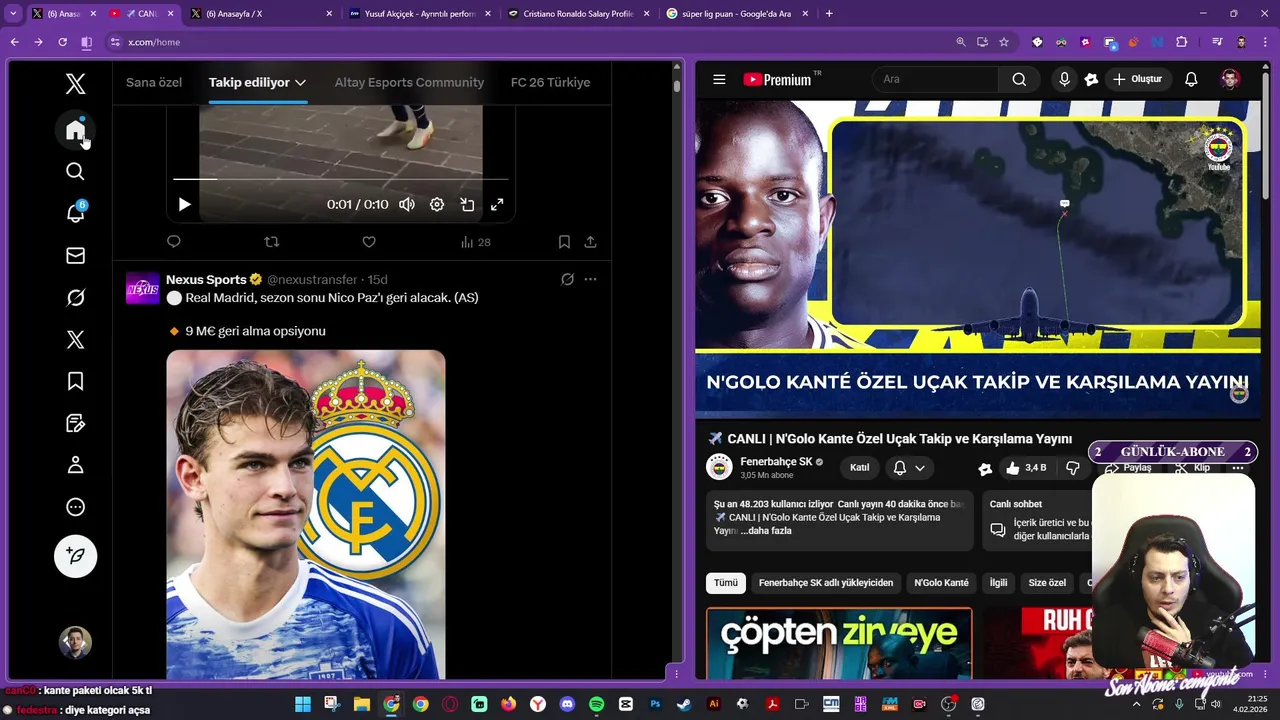This screenshot has height=720, width=1280.
Task: Select İlgili filter chip
Action: point(998,582)
